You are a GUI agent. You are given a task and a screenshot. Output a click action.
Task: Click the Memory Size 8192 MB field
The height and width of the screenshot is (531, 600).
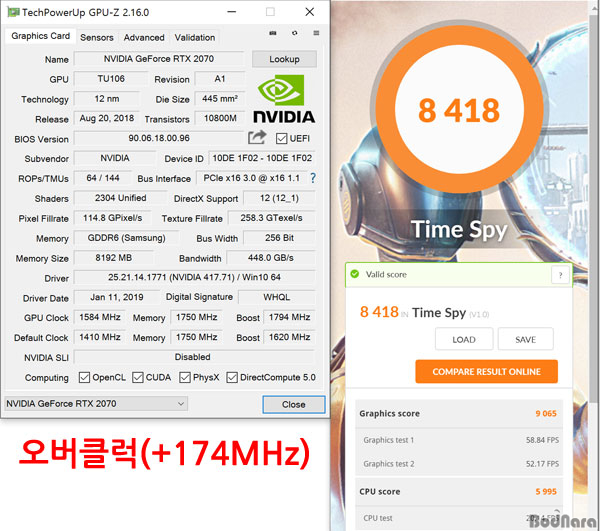(x=114, y=257)
